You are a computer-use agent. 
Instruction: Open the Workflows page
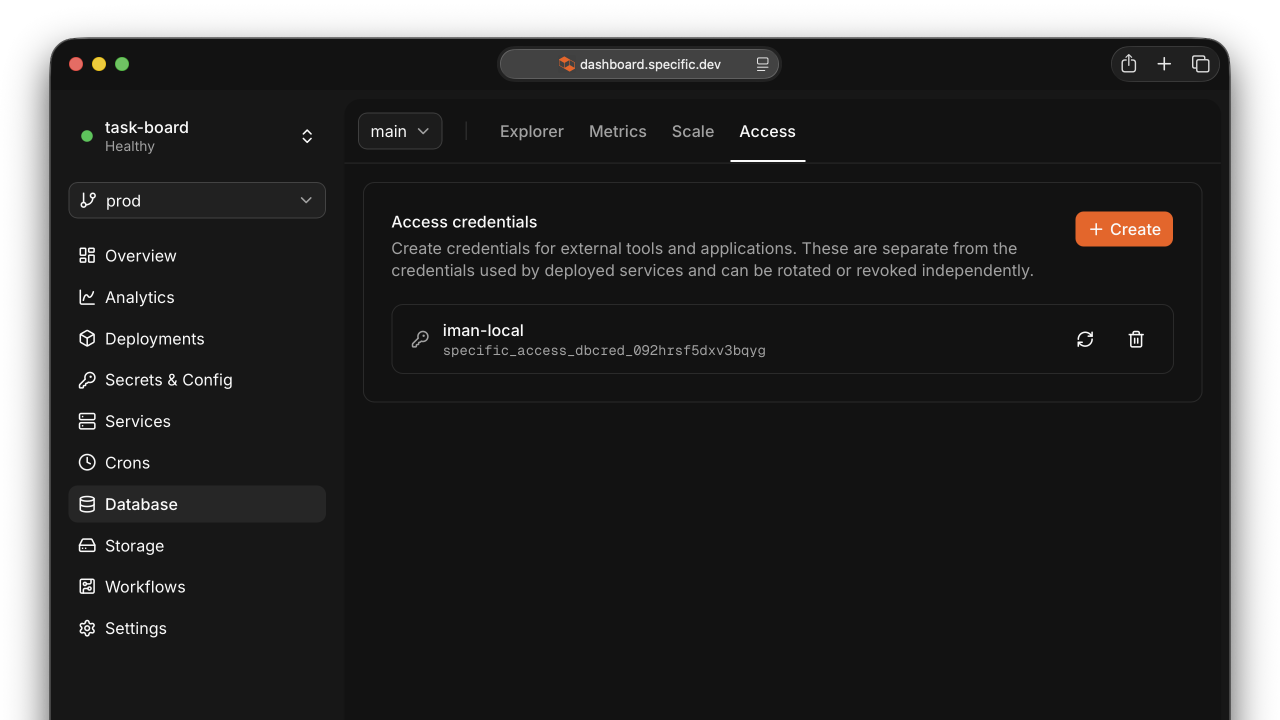tap(197, 587)
